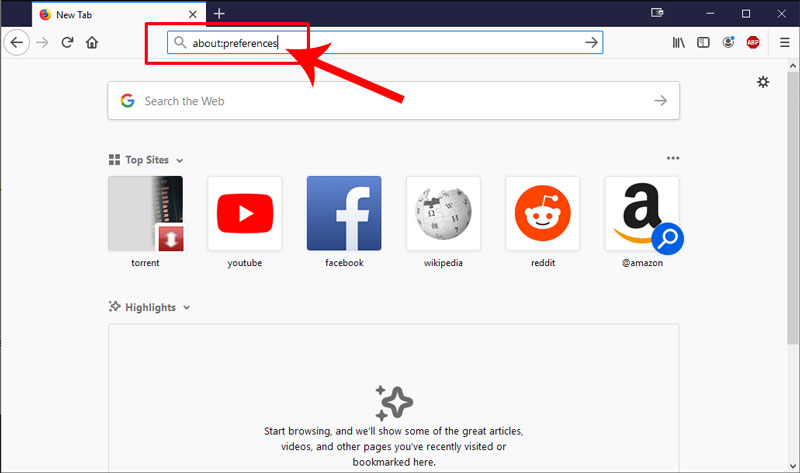Open the reddit top site tile
800x473 pixels.
543,213
